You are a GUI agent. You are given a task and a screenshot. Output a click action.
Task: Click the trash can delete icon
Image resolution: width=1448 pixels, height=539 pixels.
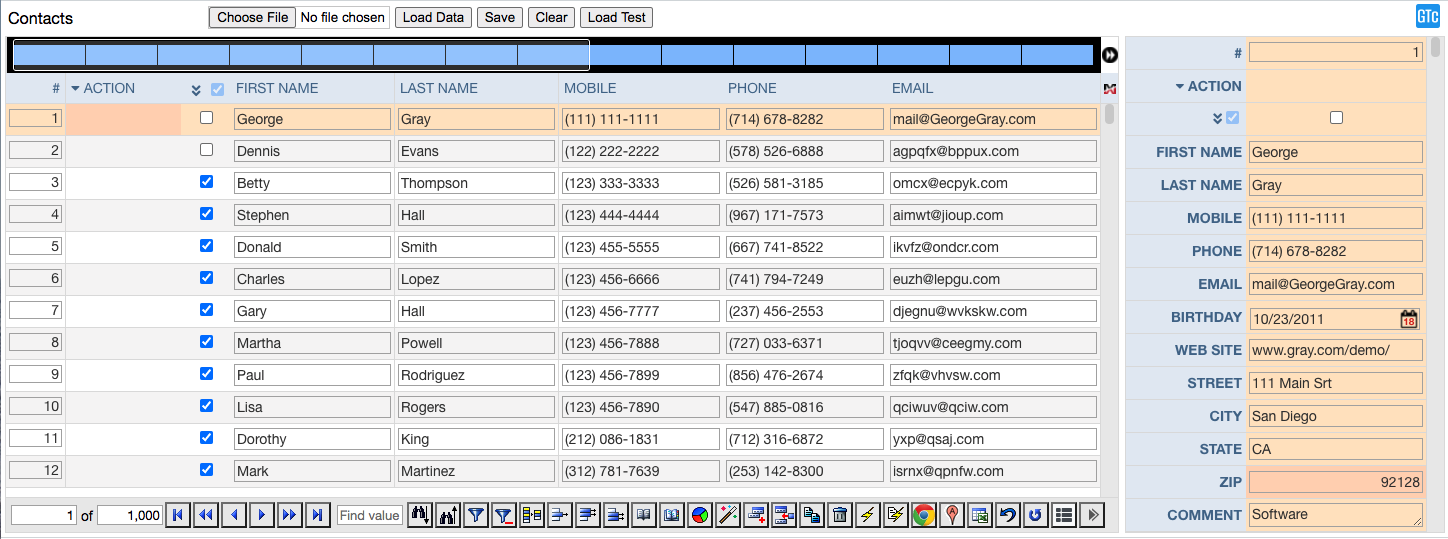coord(840,515)
